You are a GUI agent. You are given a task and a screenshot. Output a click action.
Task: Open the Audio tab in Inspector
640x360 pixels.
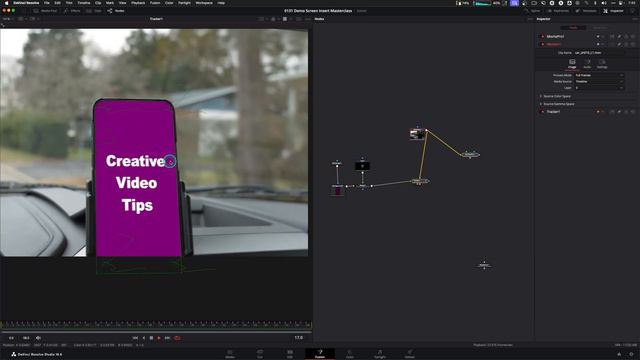(587, 64)
